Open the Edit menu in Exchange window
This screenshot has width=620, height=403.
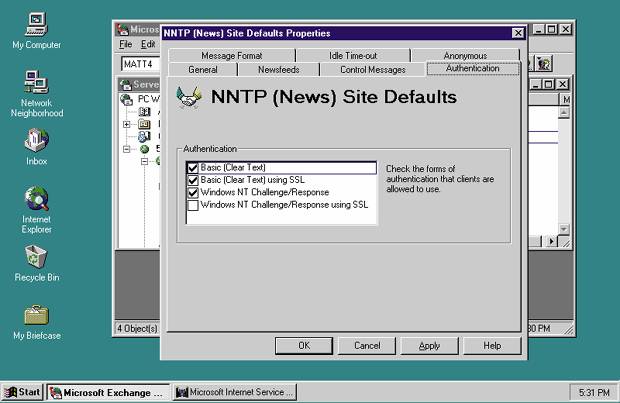click(x=148, y=44)
